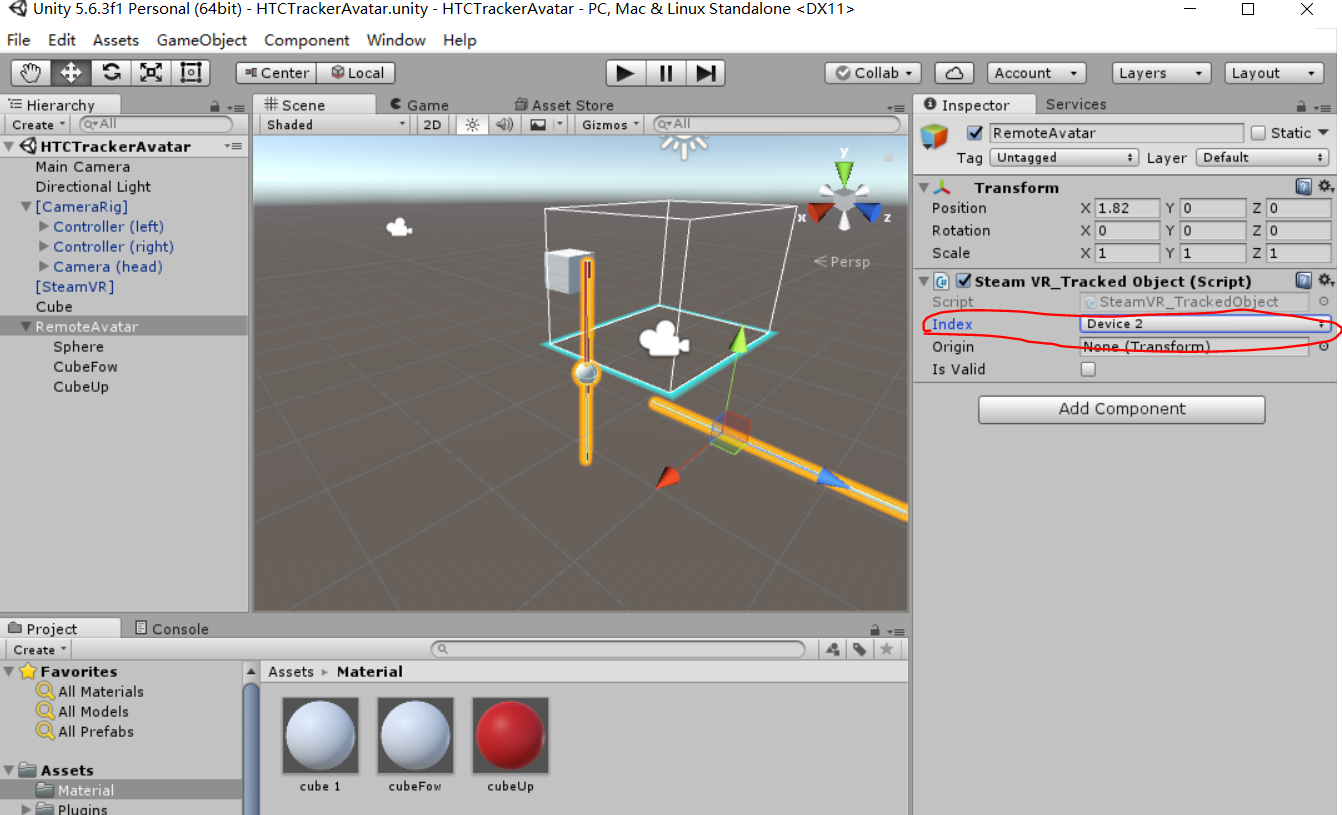
Task: Click the Origin field object picker circle
Action: pyautogui.click(x=1324, y=347)
